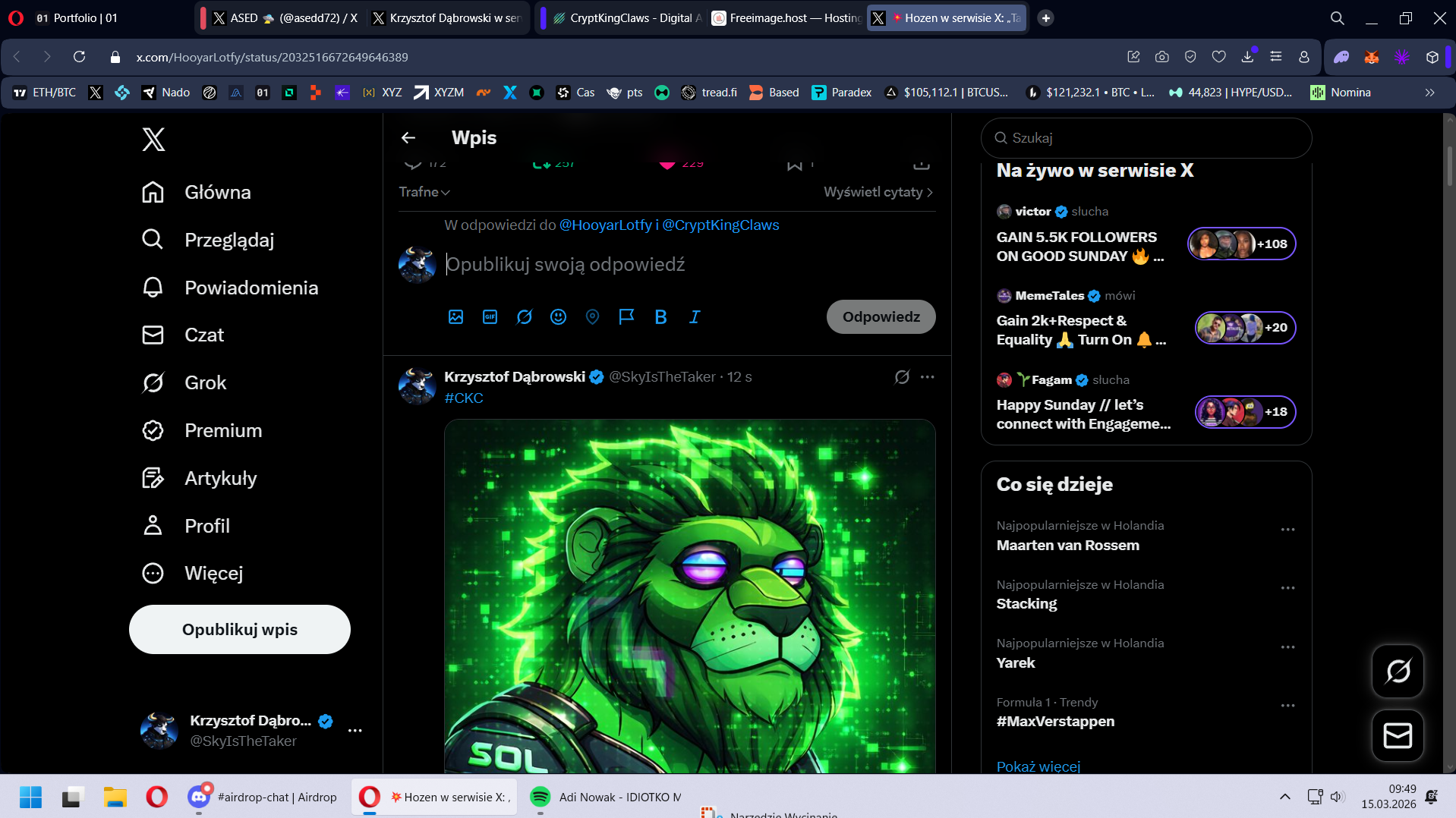Go to Profil in the sidebar
The height and width of the screenshot is (818, 1456).
coord(185,526)
